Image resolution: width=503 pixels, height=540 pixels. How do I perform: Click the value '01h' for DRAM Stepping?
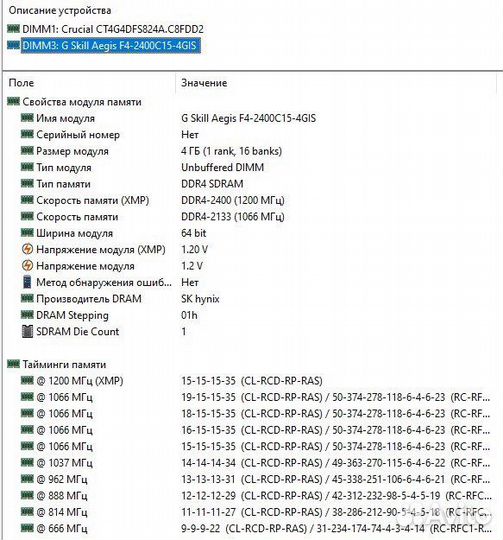point(189,315)
